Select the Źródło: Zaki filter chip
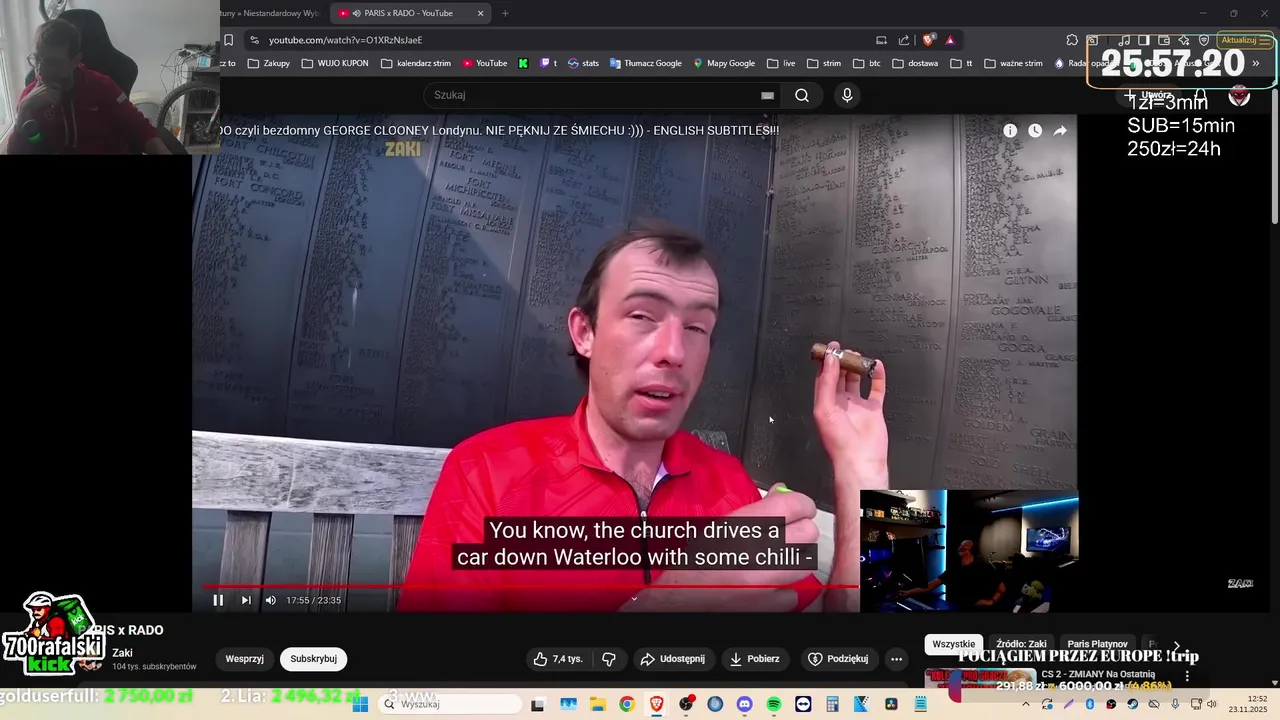Screen dimensions: 1280x720 pos(1021,645)
